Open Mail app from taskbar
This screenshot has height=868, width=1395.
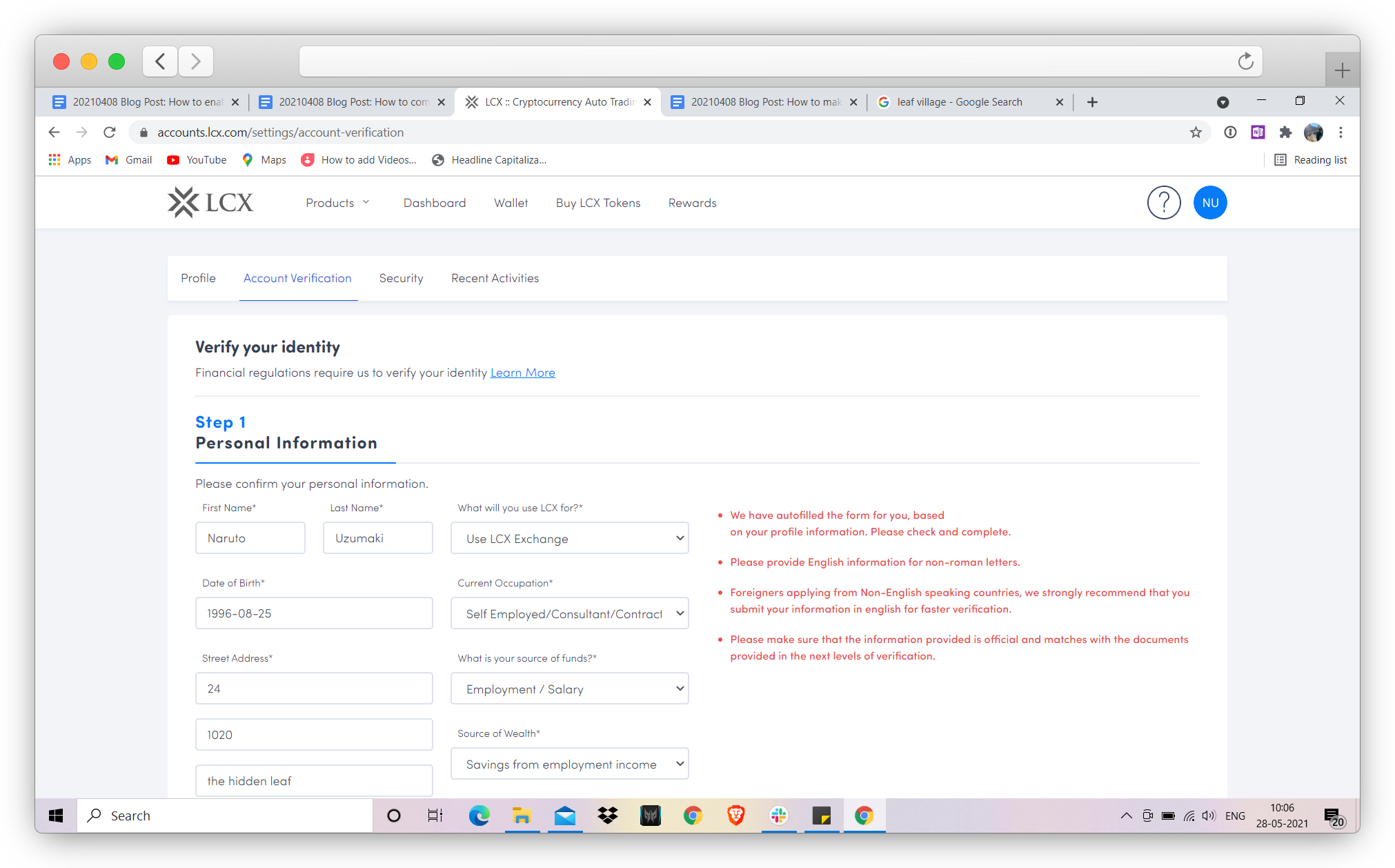pyautogui.click(x=564, y=816)
